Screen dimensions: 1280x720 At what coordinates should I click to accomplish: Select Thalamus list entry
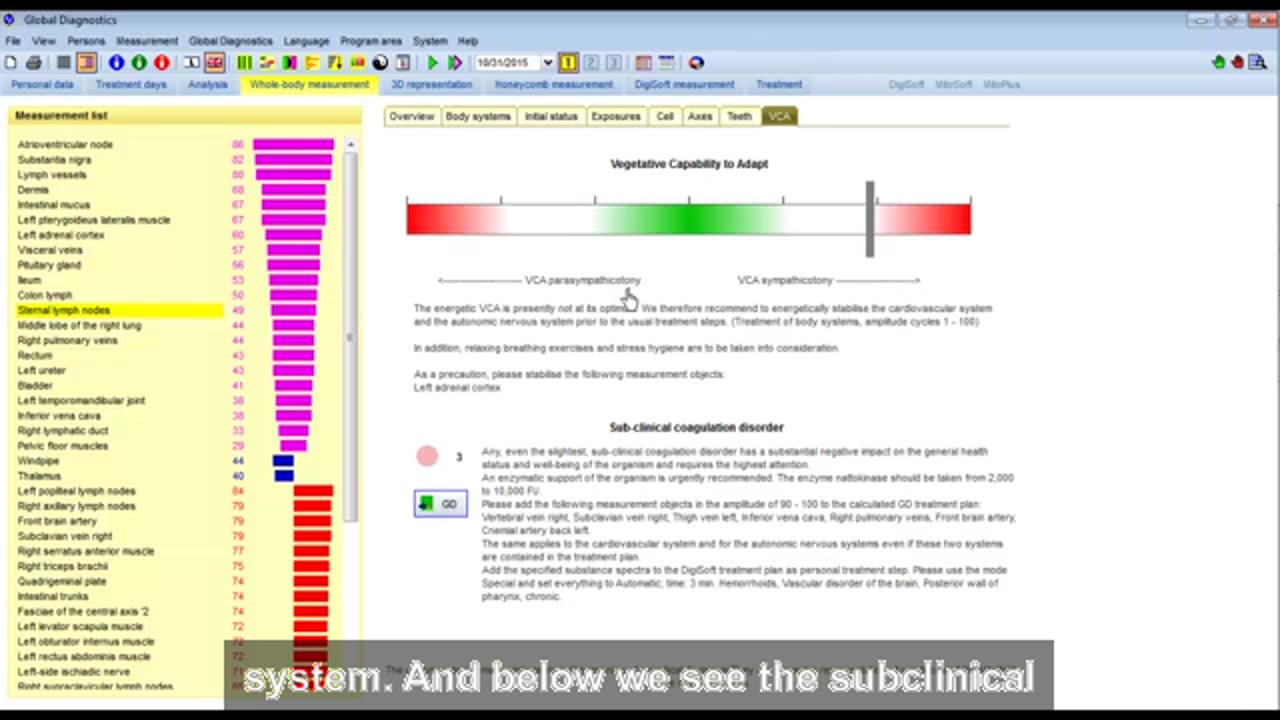click(39, 476)
